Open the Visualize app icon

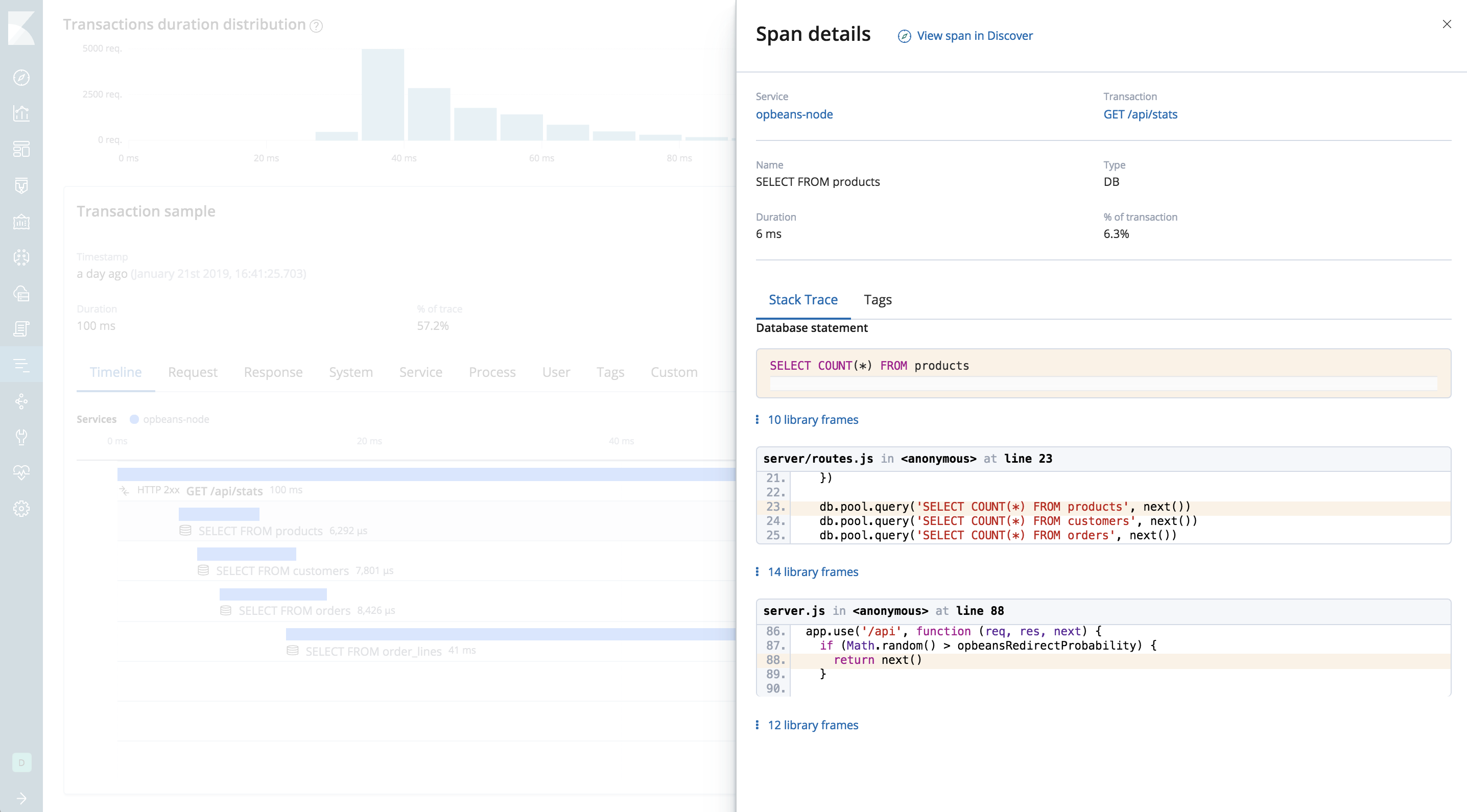(21, 113)
